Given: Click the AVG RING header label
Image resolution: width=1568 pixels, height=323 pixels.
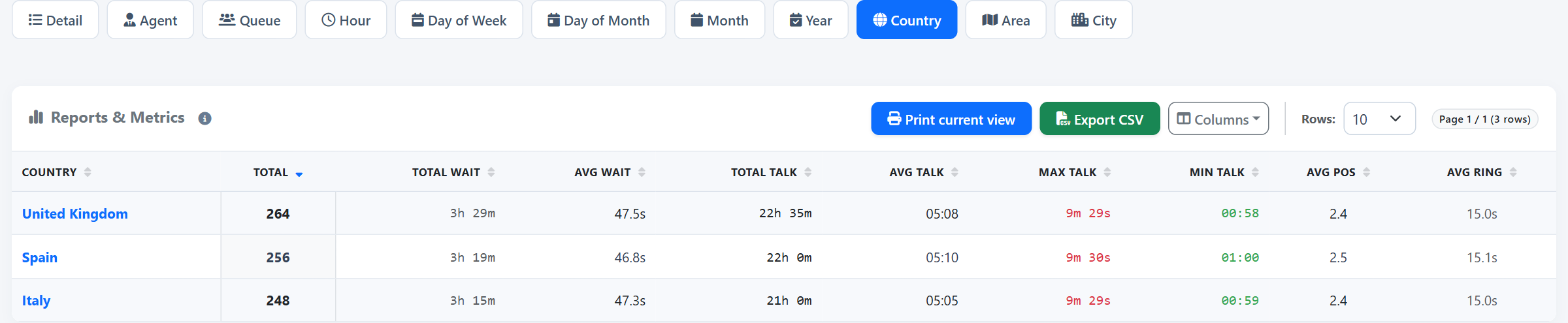Looking at the screenshot, I should [x=1474, y=172].
